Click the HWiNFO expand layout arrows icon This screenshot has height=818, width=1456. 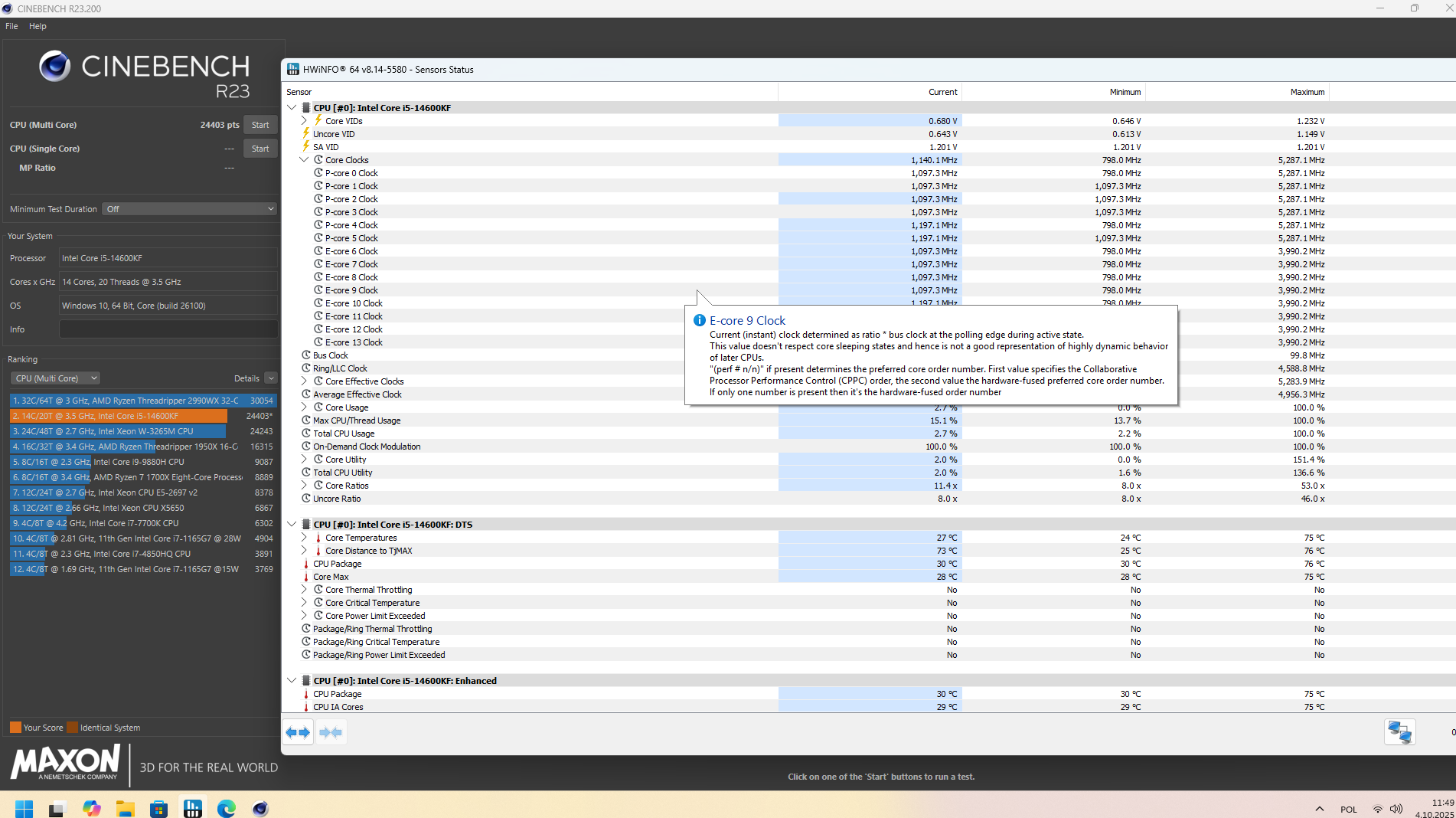pyautogui.click(x=298, y=732)
